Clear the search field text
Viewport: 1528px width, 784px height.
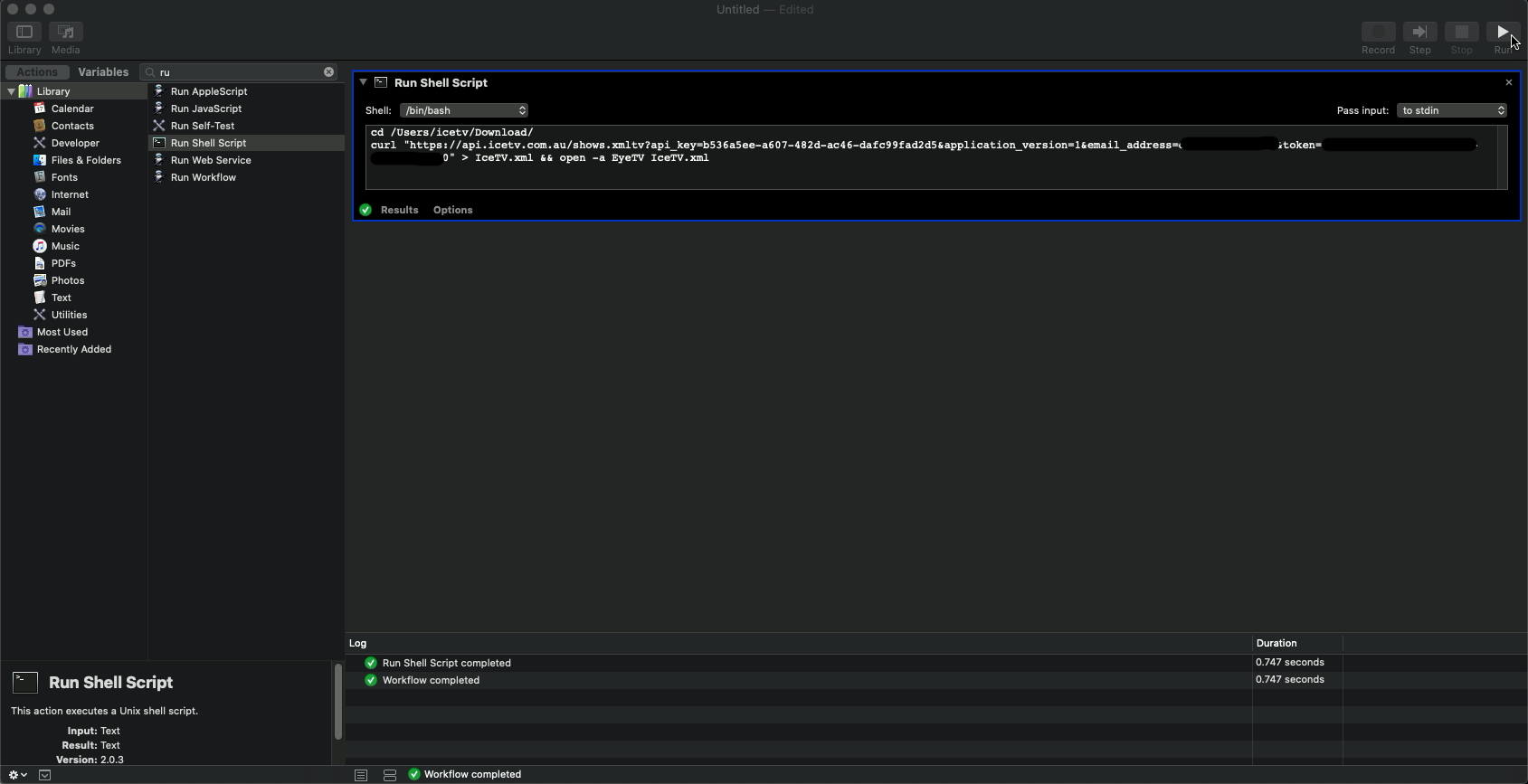[x=328, y=72]
